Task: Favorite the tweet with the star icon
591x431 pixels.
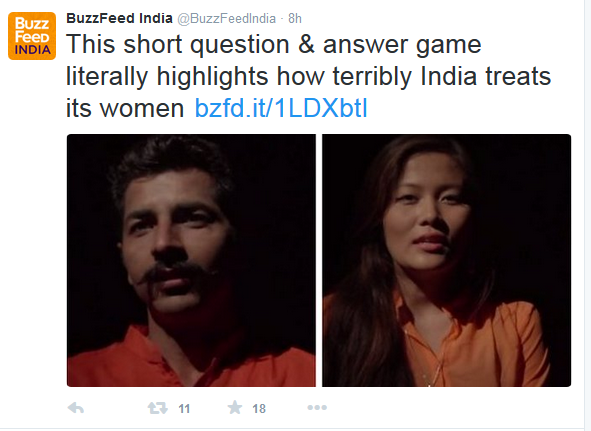Action: click(x=235, y=407)
